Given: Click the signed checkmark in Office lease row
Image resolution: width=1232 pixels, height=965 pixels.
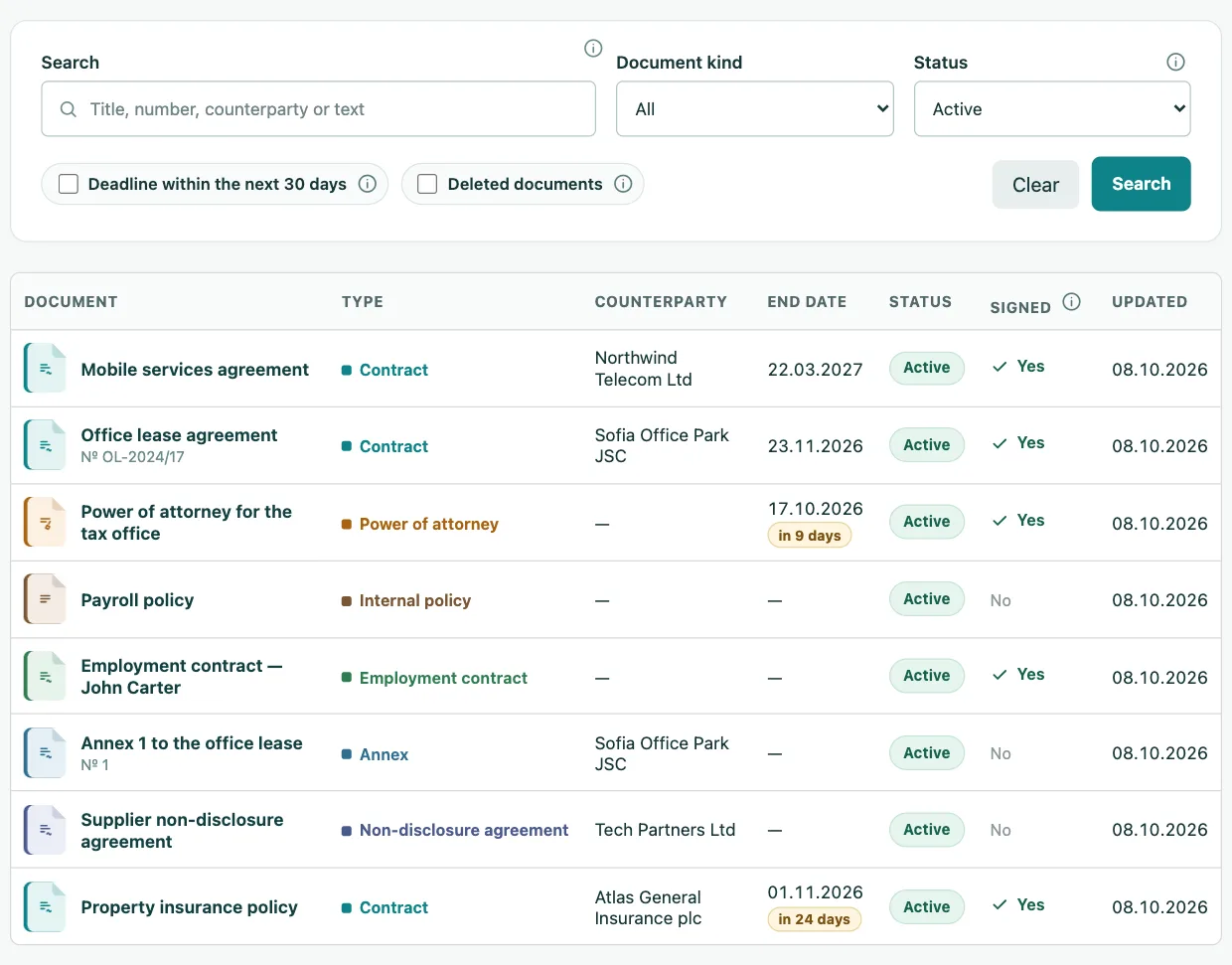Looking at the screenshot, I should (x=1000, y=443).
